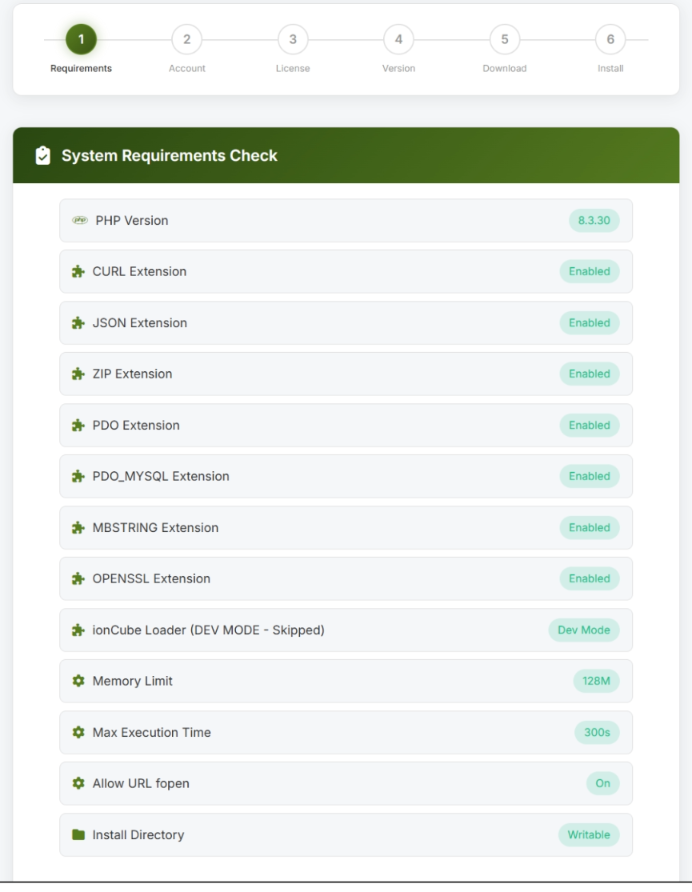
Task: Click the CURL Extension puzzle icon
Action: [x=78, y=271]
